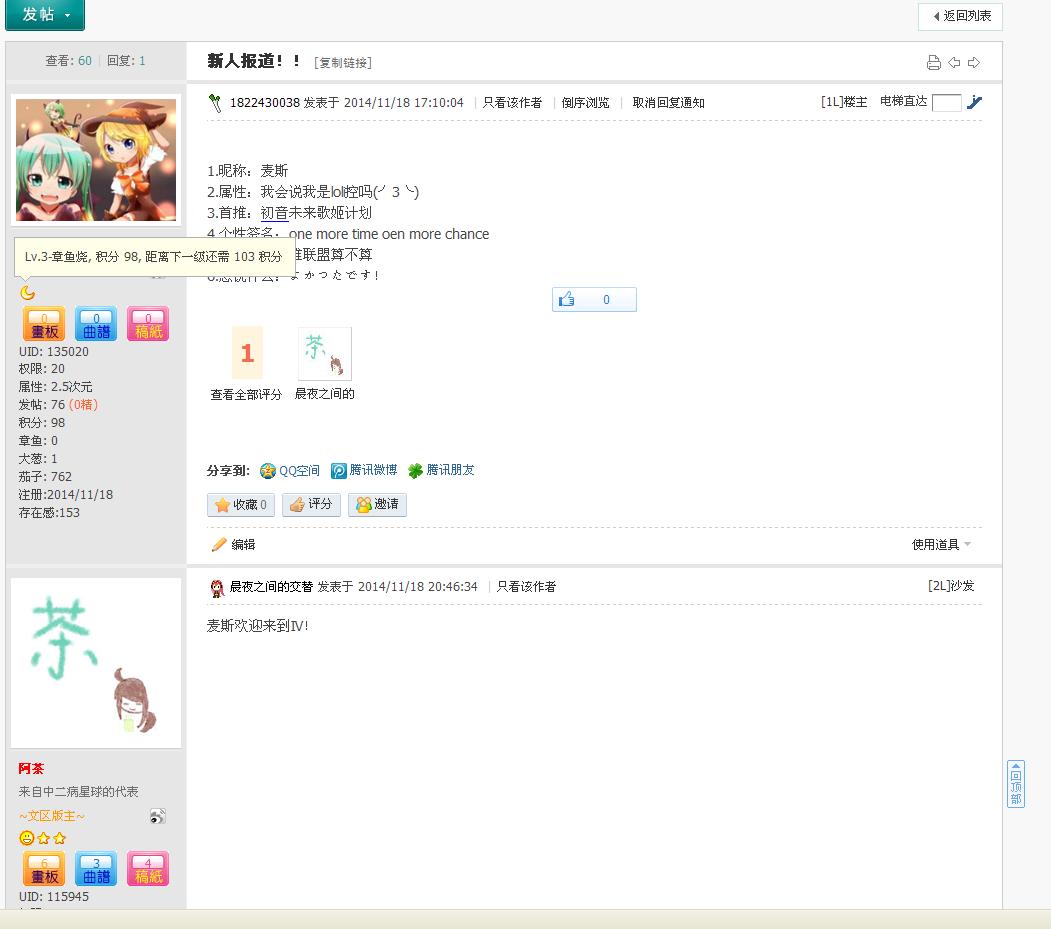Click the red-haired icon before 晨夜之间的交替
1051x929 pixels.
coord(217,589)
